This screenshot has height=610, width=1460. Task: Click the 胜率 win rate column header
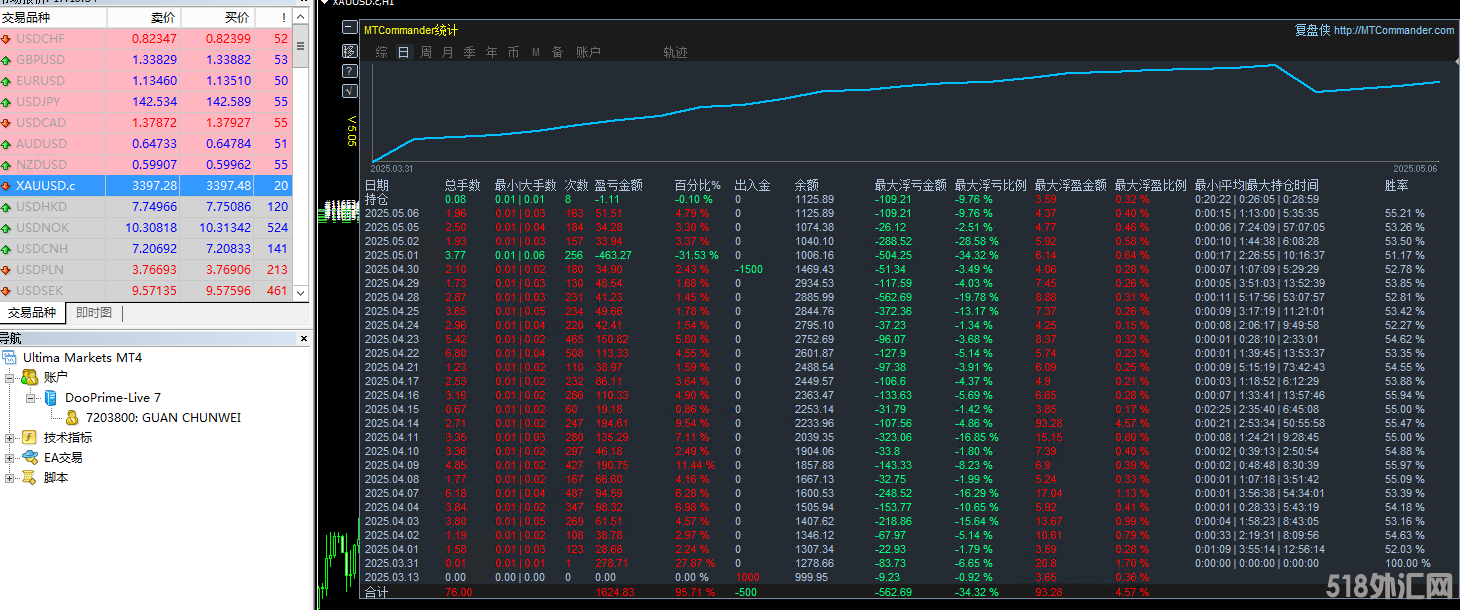tap(1397, 185)
